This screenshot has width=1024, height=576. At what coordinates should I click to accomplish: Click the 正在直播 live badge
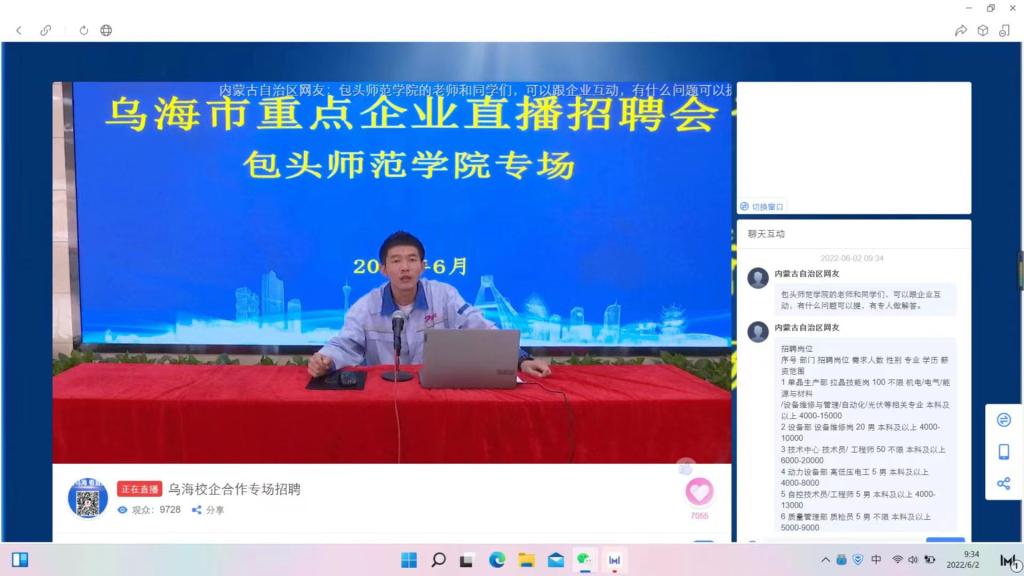click(139, 489)
